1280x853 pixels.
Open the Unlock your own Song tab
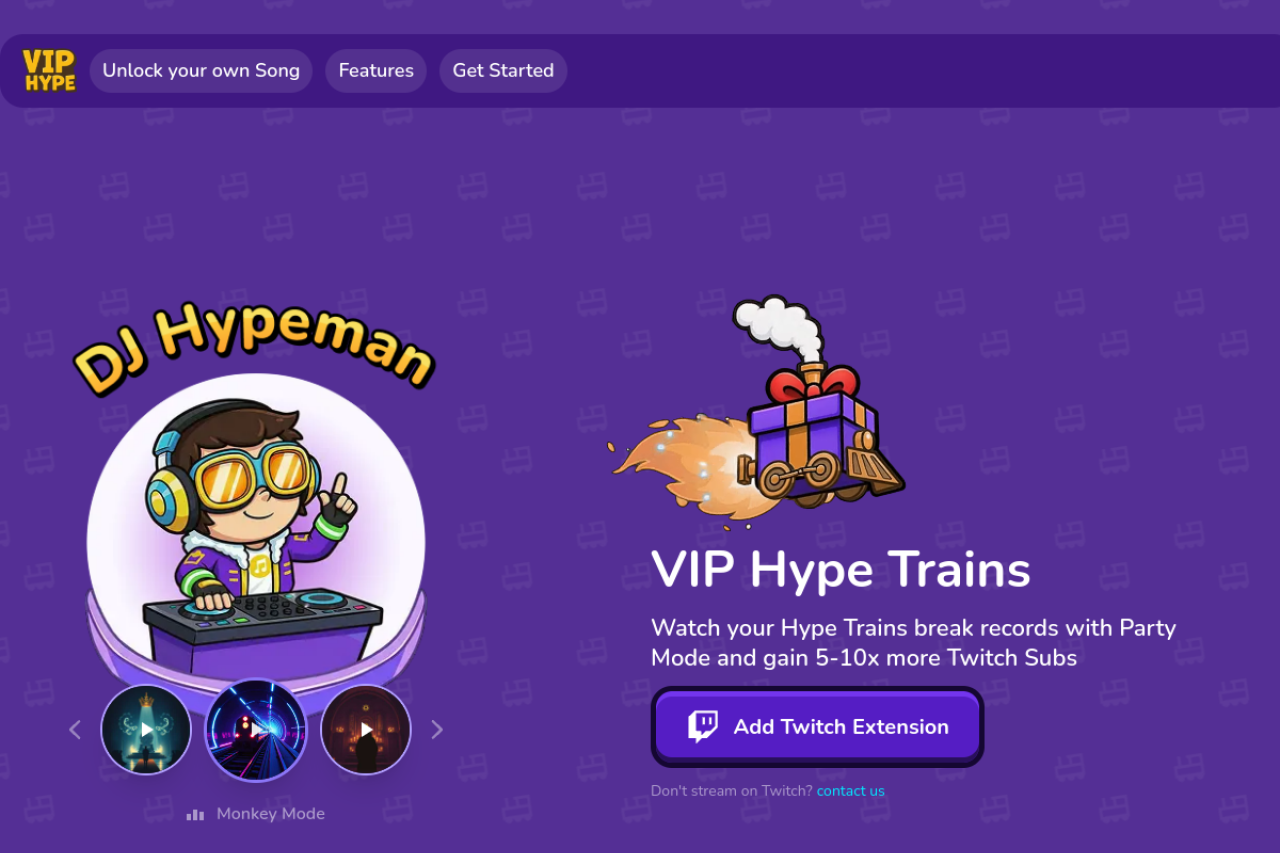pyautogui.click(x=201, y=71)
